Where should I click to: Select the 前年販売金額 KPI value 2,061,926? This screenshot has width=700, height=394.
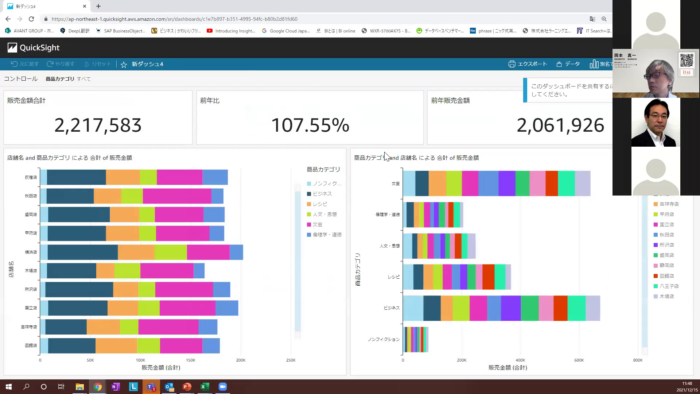560,125
